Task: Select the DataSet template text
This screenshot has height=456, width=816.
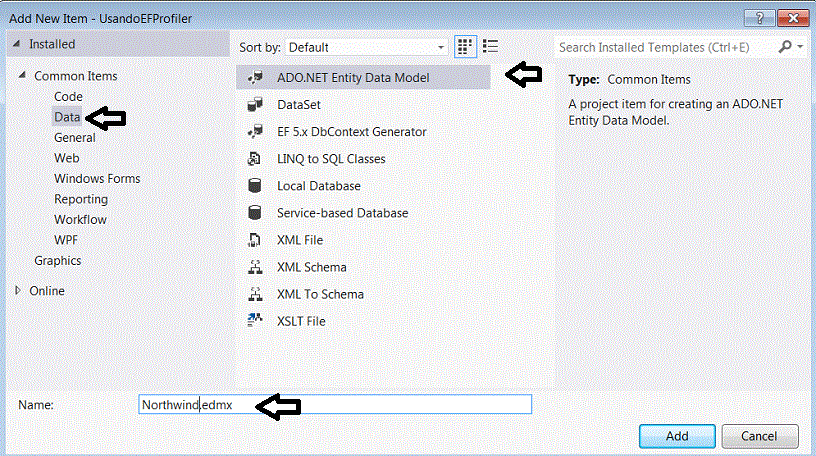Action: pyautogui.click(x=299, y=105)
